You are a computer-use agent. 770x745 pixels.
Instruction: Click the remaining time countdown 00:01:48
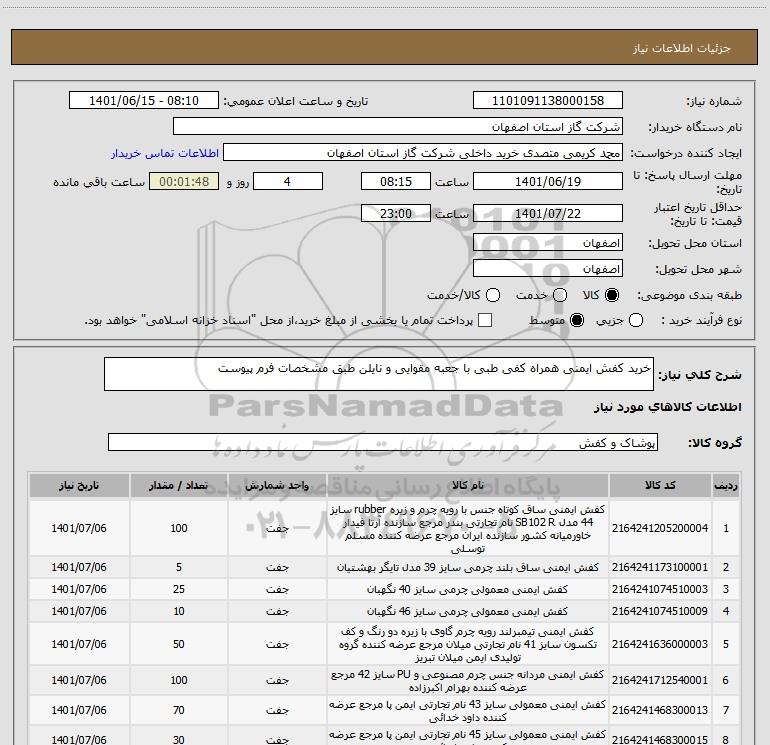(x=184, y=181)
